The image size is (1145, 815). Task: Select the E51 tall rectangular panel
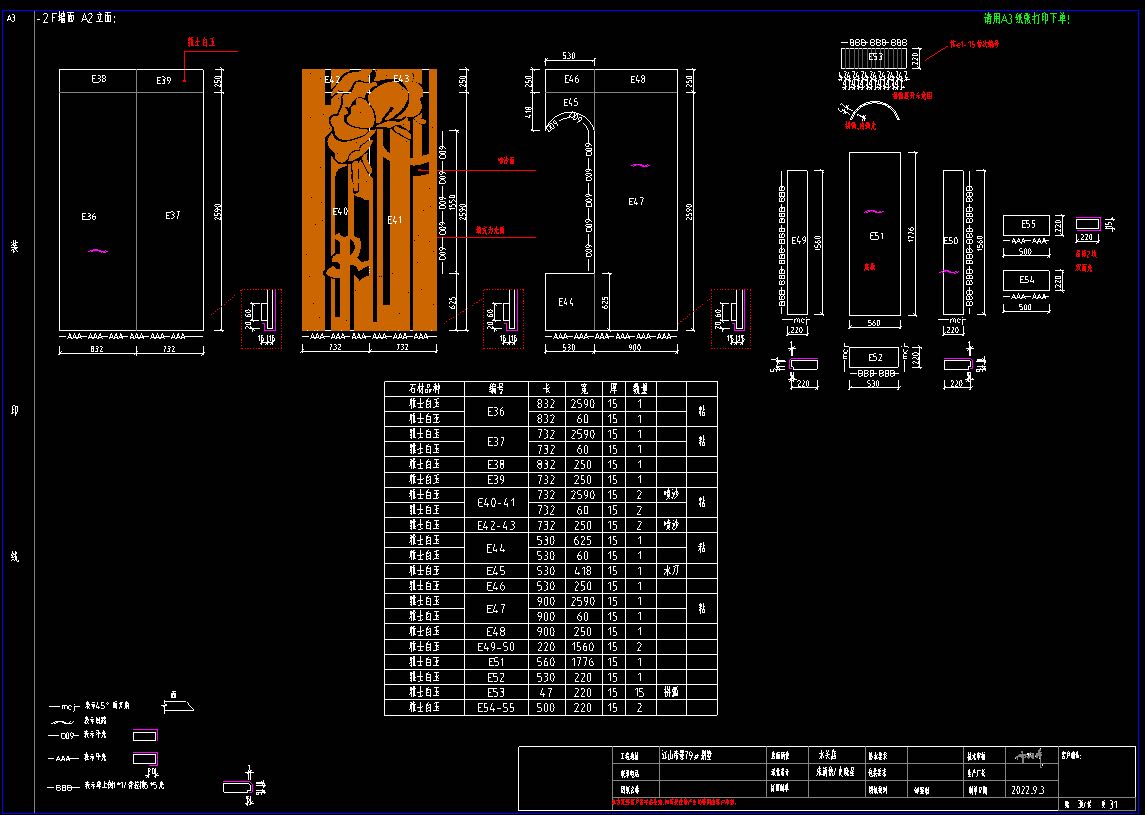[x=875, y=234]
